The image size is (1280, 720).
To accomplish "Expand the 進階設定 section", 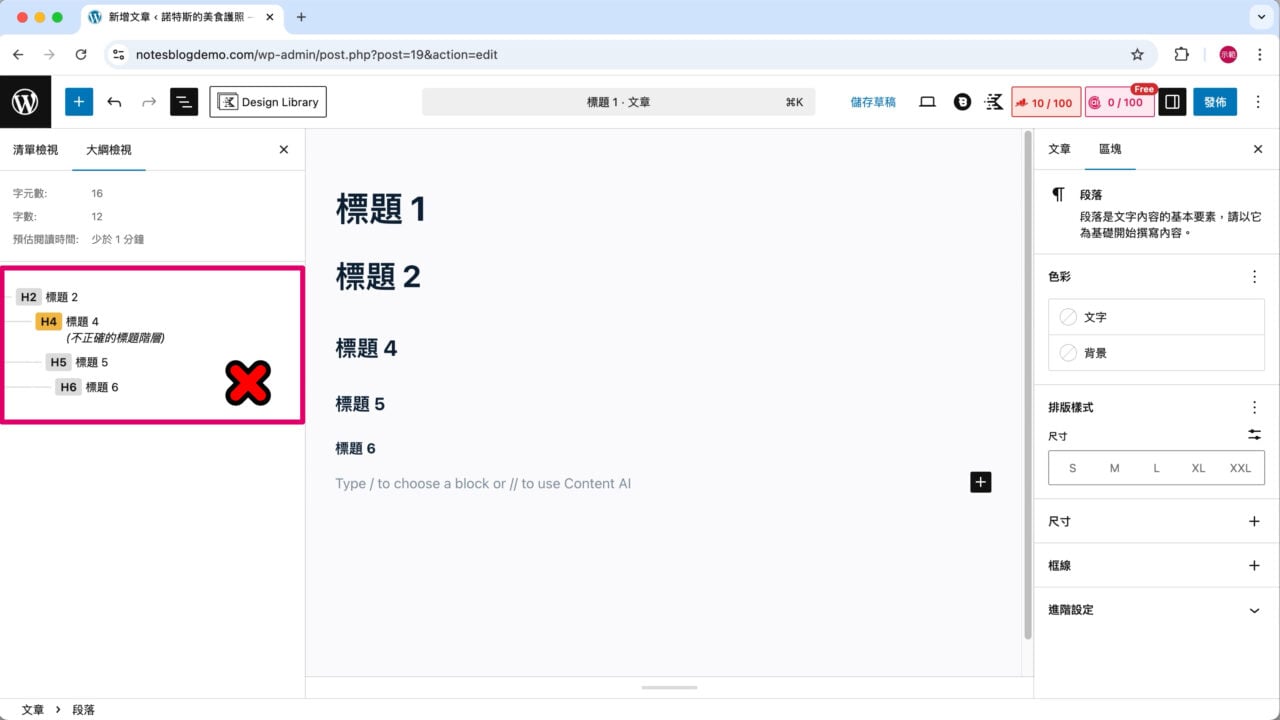I will 1156,609.
